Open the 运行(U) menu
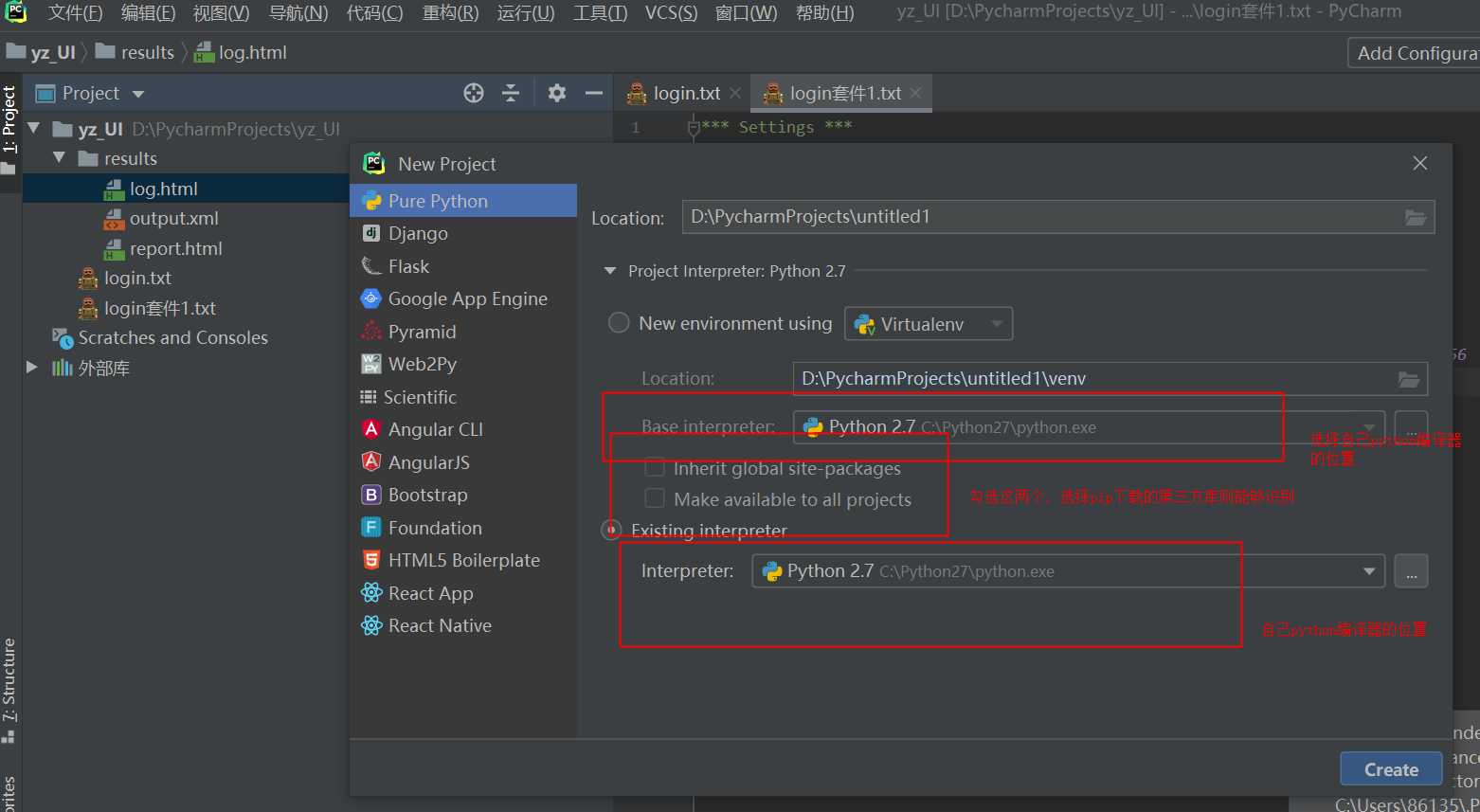This screenshot has height=812, width=1480. pos(526,13)
